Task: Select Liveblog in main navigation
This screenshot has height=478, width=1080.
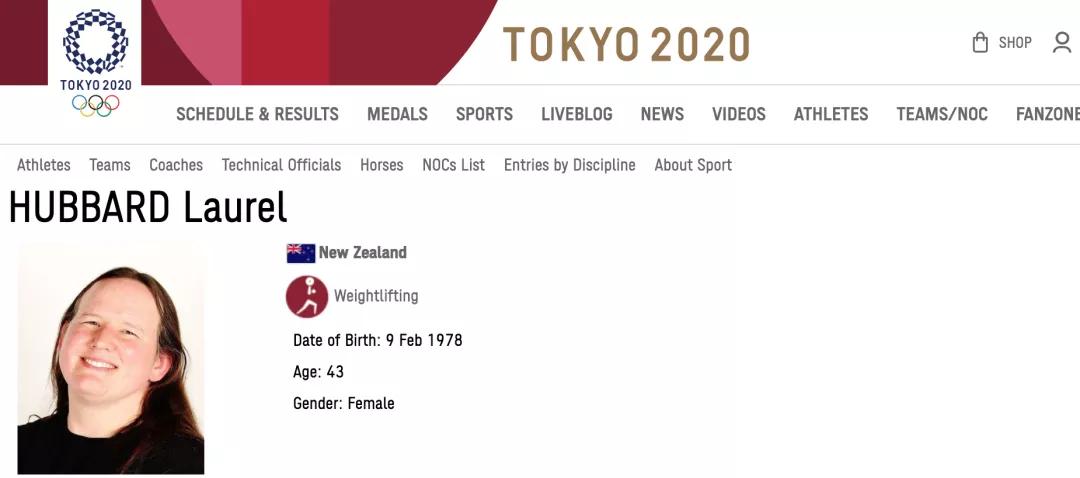Action: pyautogui.click(x=577, y=114)
